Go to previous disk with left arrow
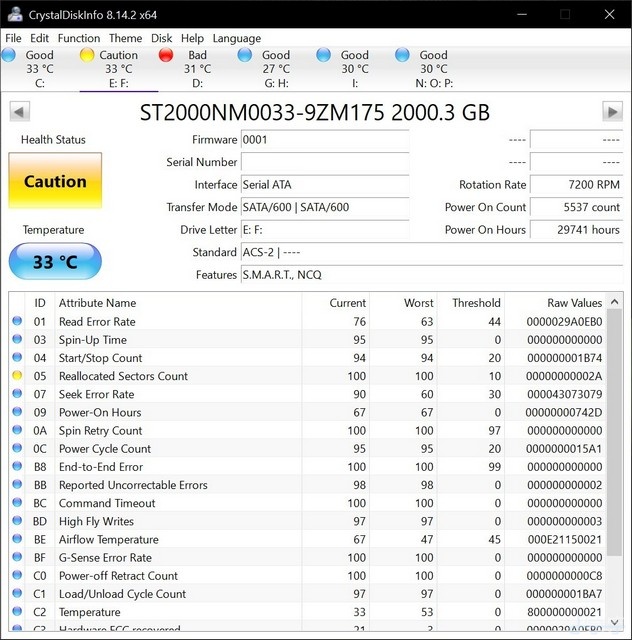 point(18,111)
